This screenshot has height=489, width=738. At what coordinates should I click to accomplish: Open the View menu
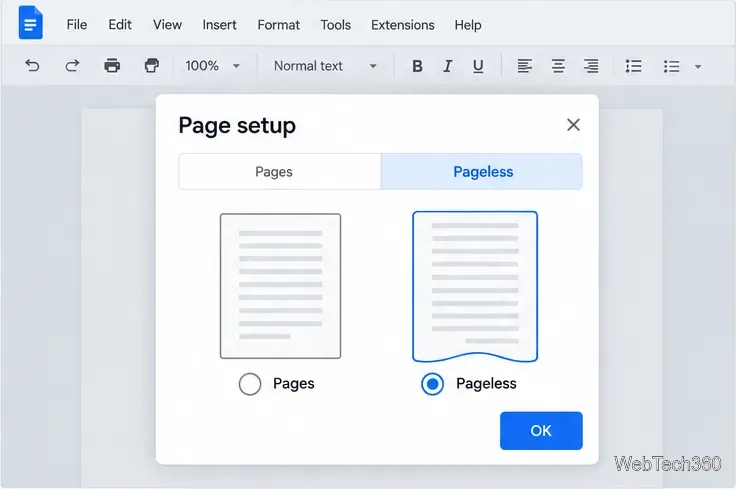167,24
